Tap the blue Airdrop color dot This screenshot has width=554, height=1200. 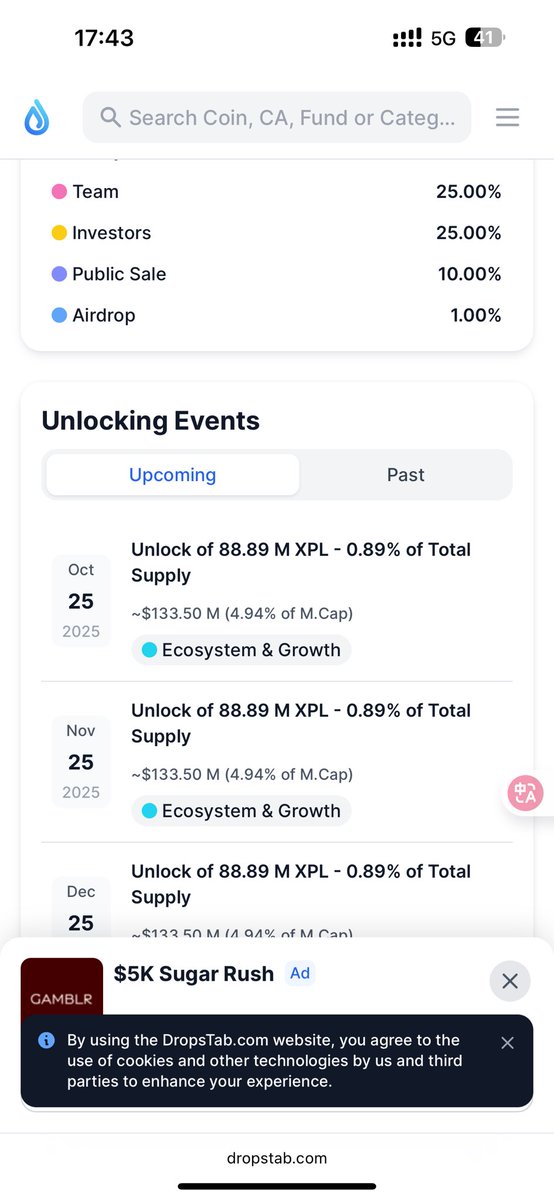point(59,315)
